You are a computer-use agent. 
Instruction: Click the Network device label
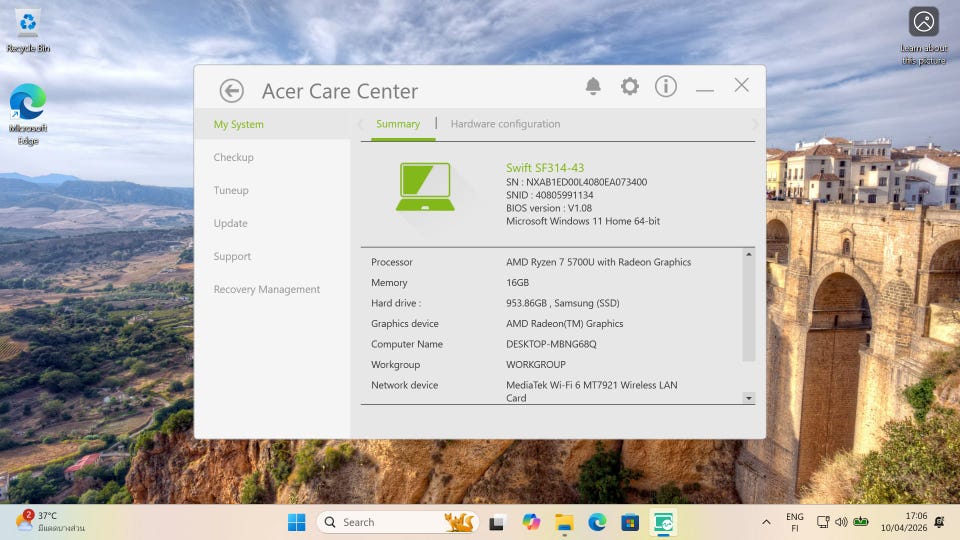pyautogui.click(x=404, y=385)
